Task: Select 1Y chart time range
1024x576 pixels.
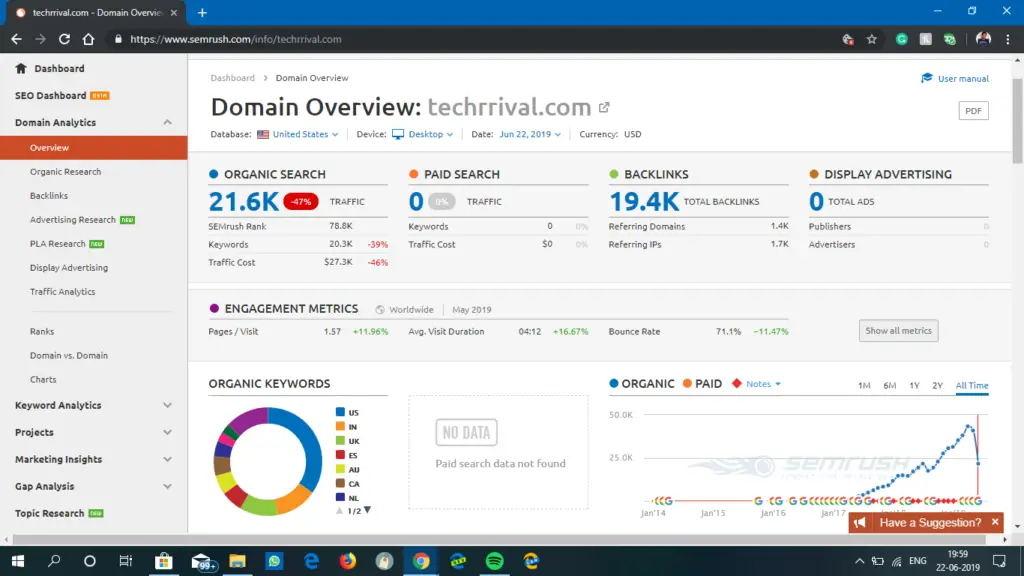Action: click(x=914, y=385)
